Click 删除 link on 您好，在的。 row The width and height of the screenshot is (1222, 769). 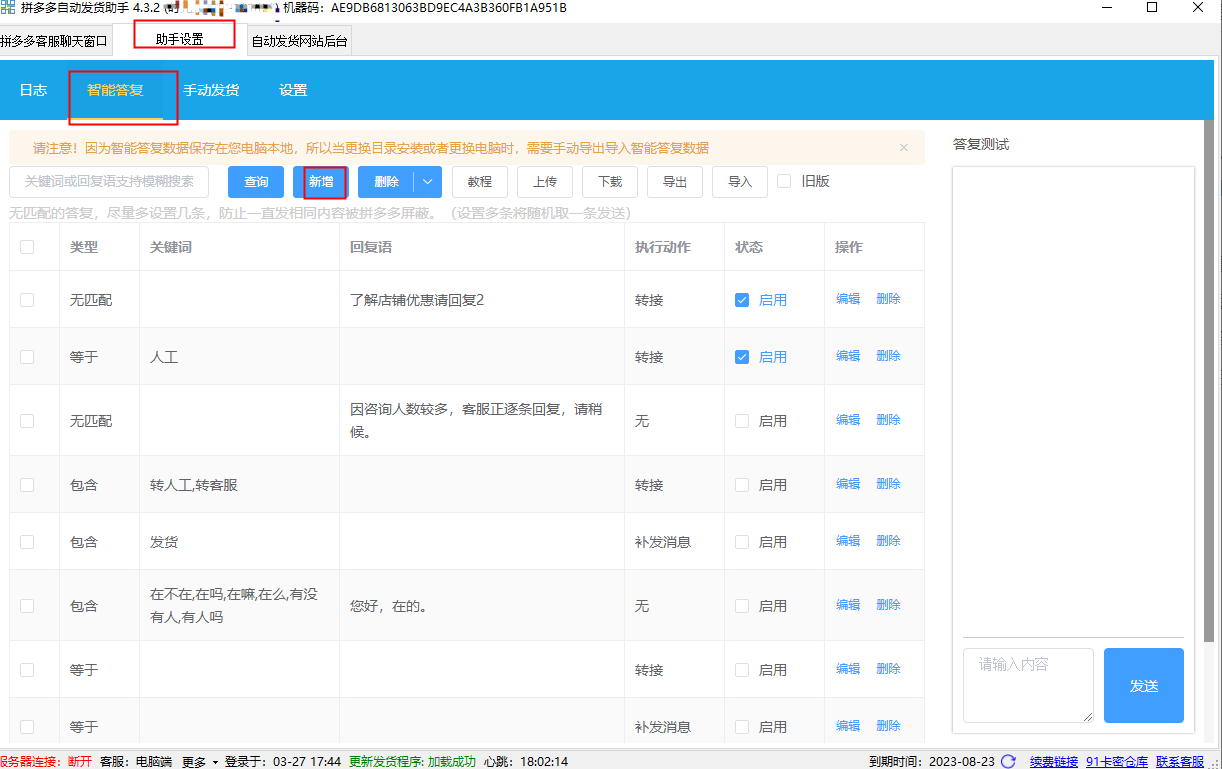pyautogui.click(x=888, y=605)
